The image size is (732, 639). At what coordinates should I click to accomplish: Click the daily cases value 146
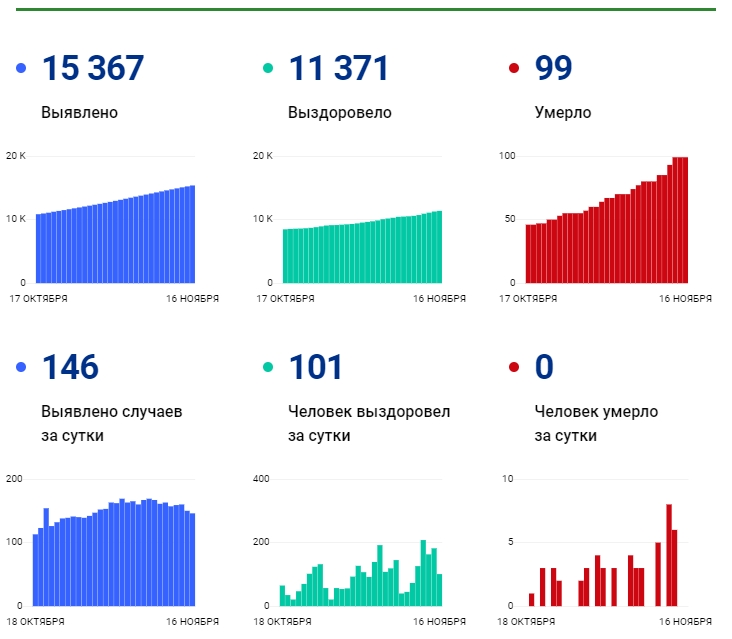[70, 367]
